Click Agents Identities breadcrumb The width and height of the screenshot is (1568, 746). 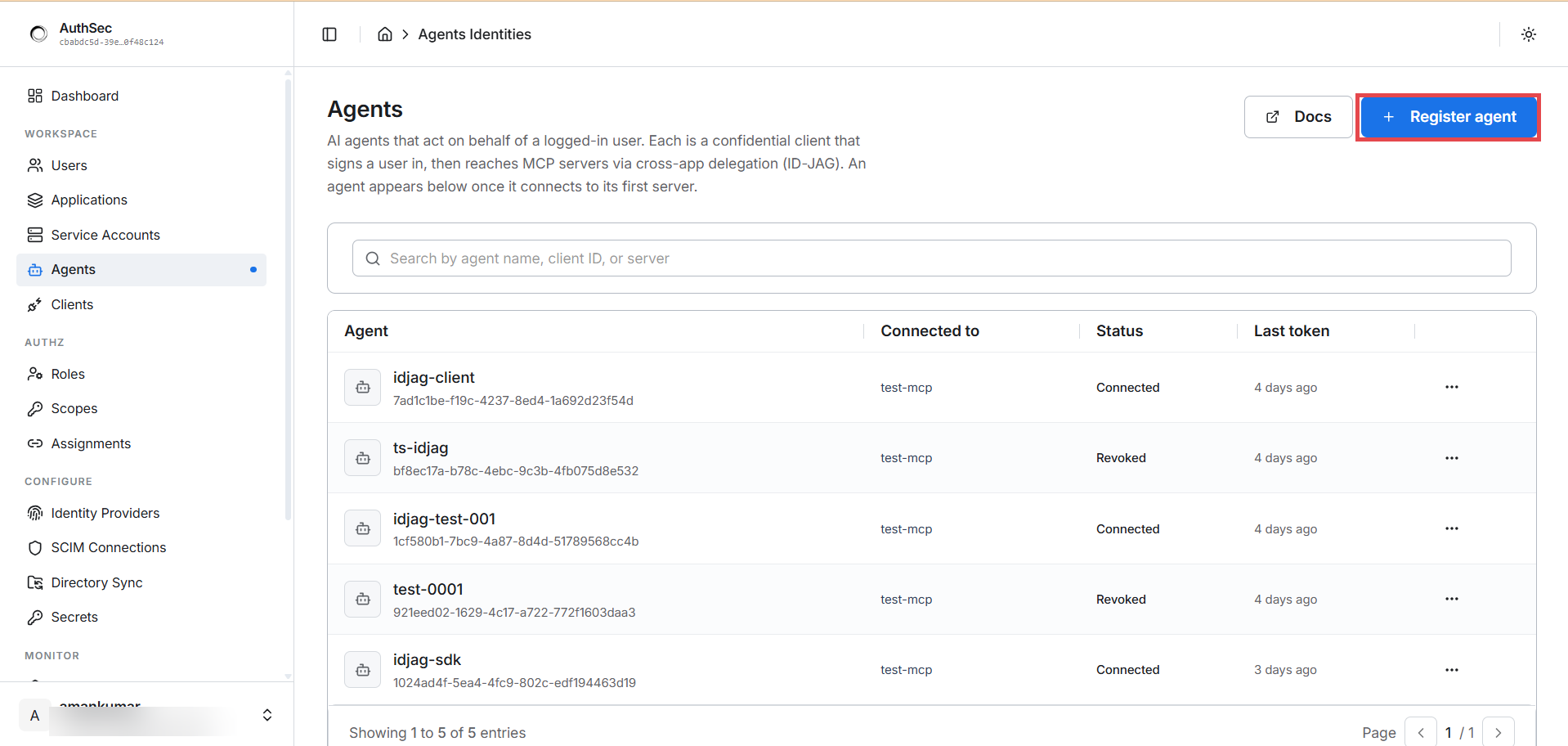474,34
